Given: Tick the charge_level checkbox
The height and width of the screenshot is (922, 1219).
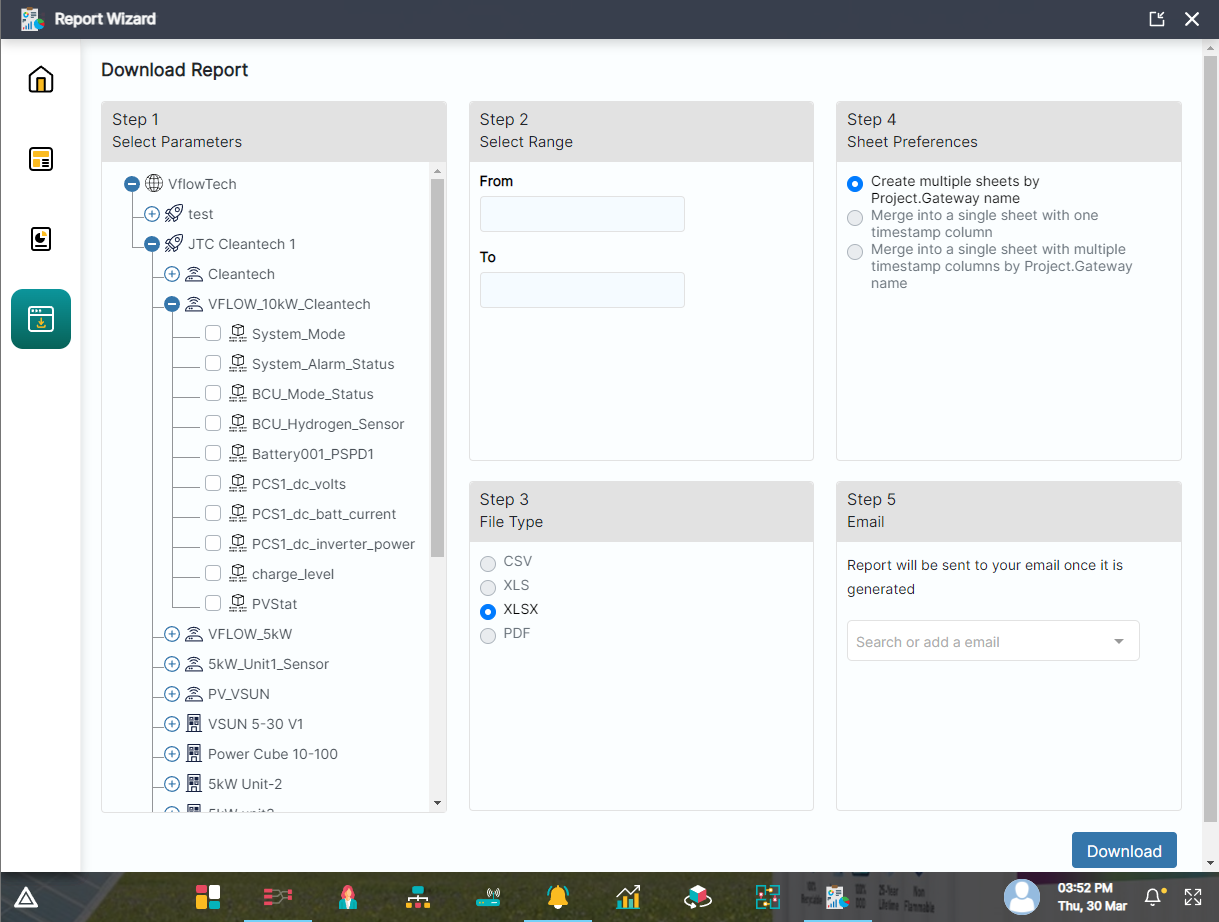Looking at the screenshot, I should (213, 574).
